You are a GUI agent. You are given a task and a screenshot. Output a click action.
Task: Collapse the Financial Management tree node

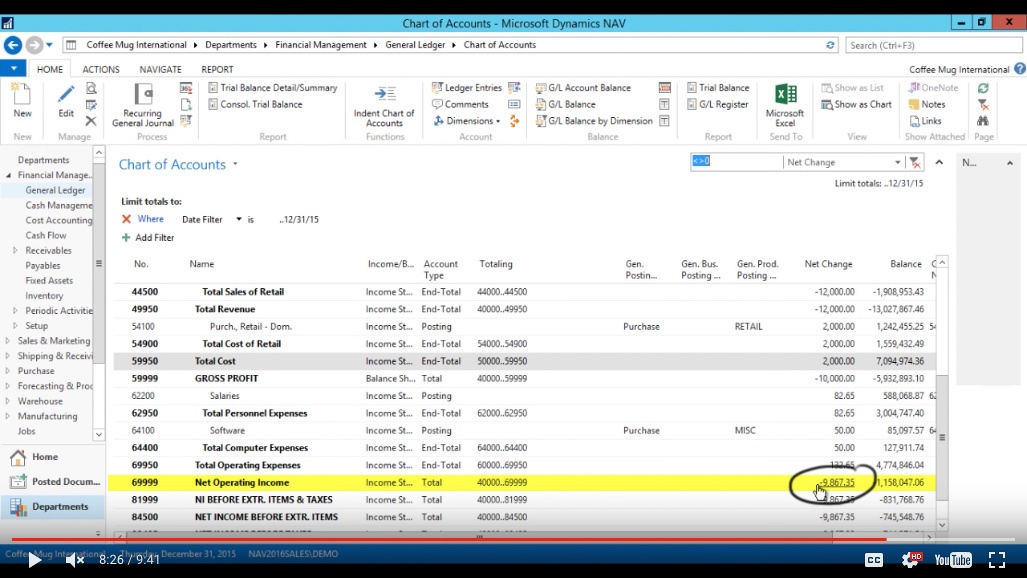pyautogui.click(x=9, y=175)
